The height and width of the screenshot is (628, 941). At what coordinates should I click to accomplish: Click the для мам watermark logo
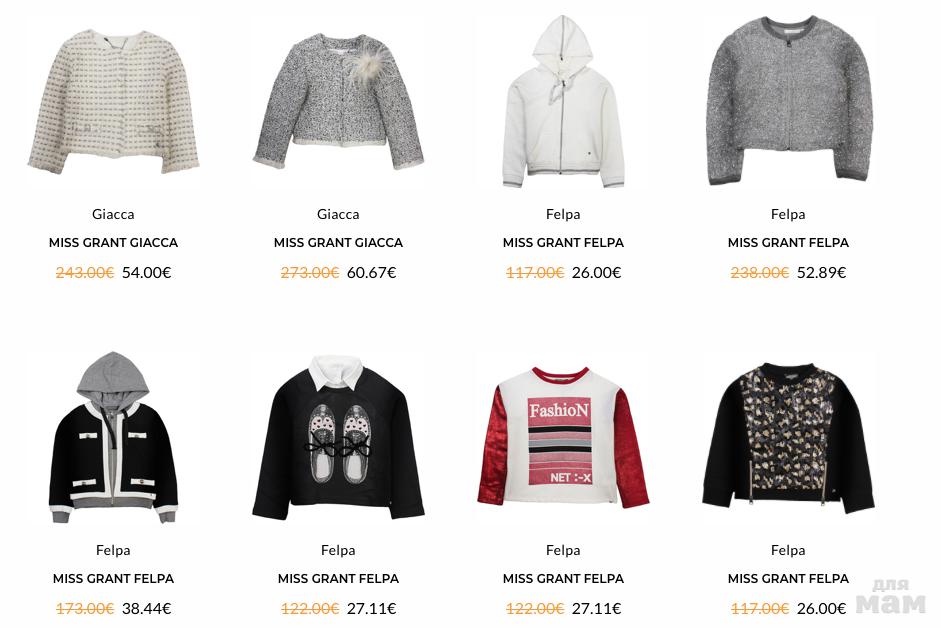click(892, 597)
